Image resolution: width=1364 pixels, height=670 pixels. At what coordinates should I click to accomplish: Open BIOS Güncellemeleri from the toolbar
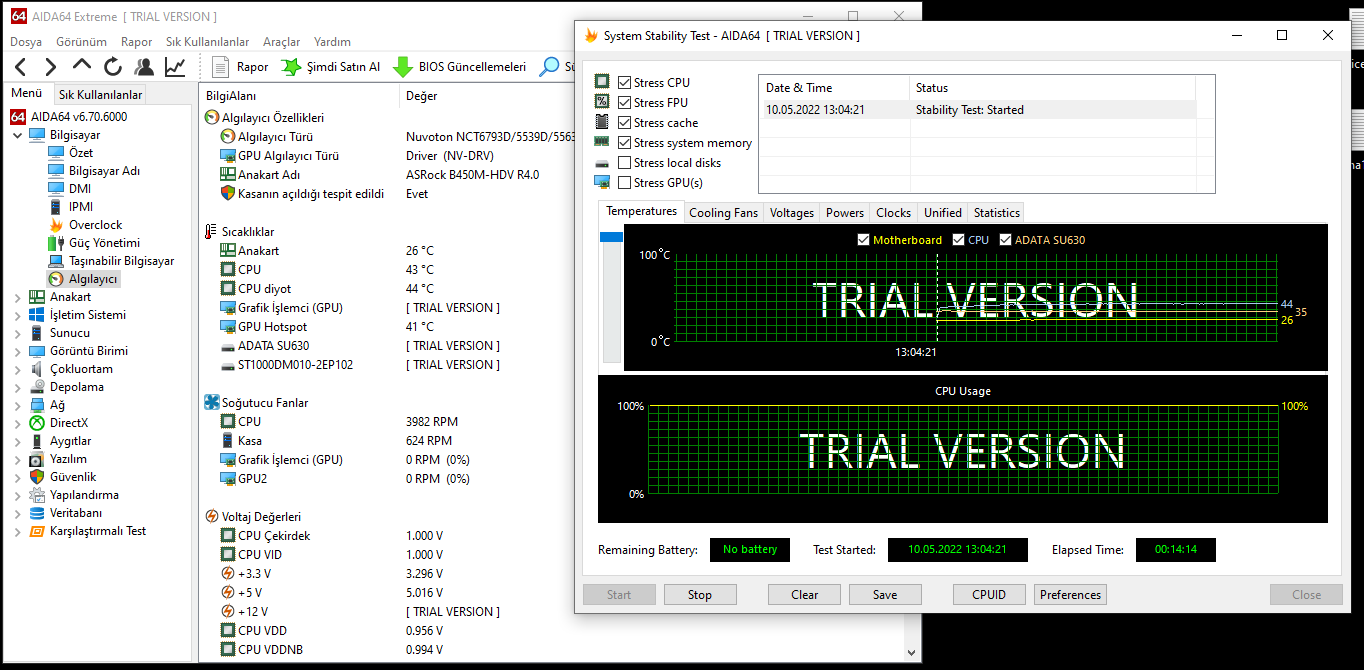click(460, 67)
